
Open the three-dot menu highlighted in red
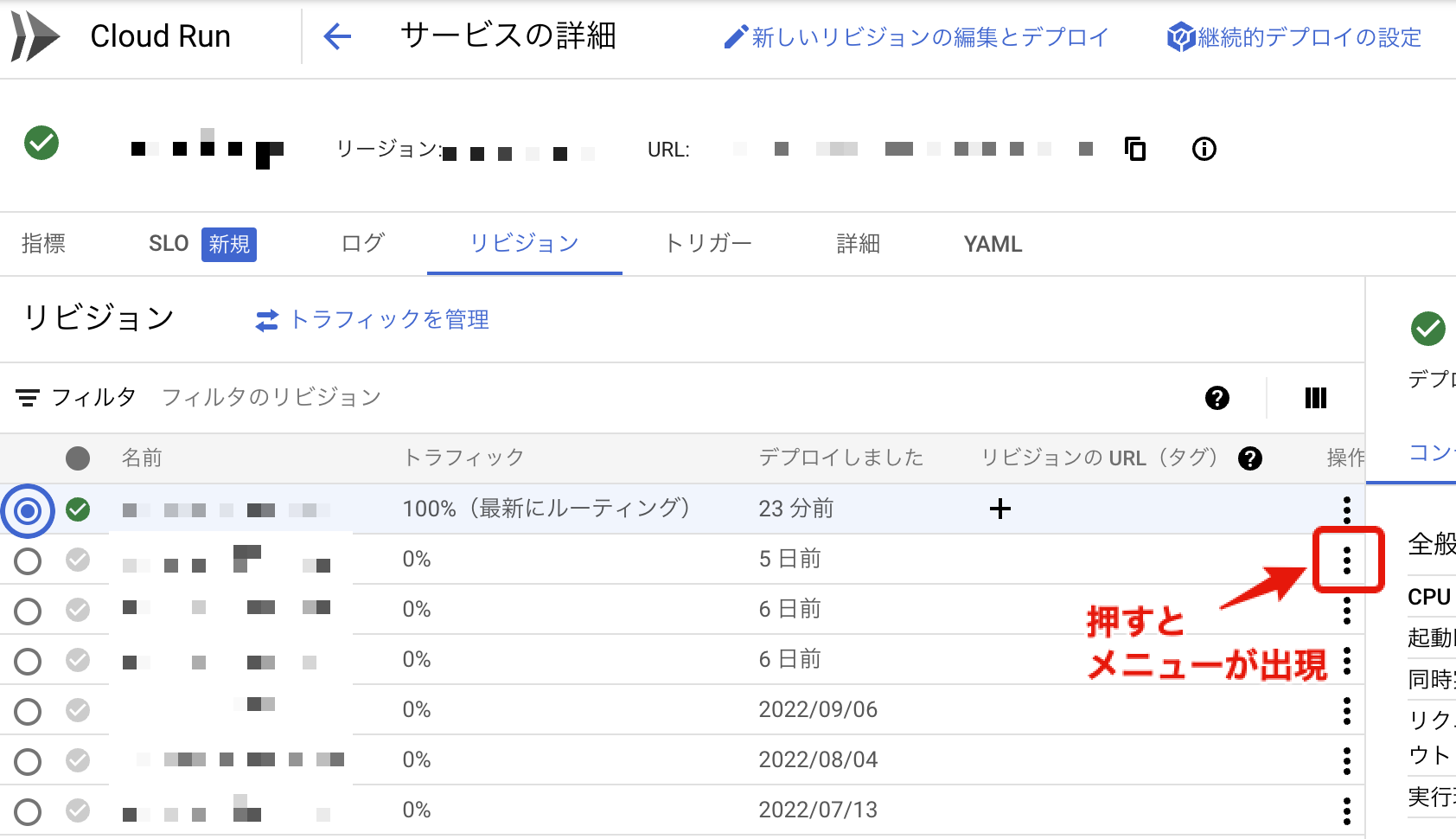(1347, 560)
